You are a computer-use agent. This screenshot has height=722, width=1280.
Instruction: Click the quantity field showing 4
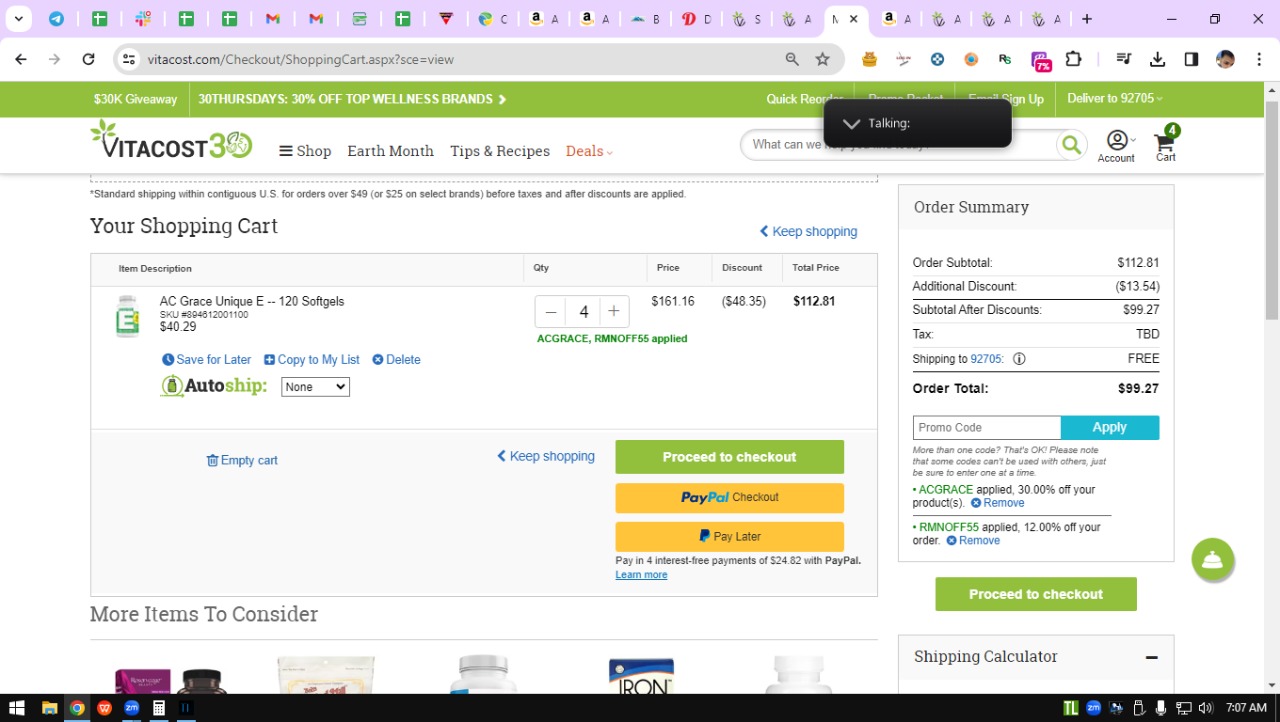tap(583, 312)
